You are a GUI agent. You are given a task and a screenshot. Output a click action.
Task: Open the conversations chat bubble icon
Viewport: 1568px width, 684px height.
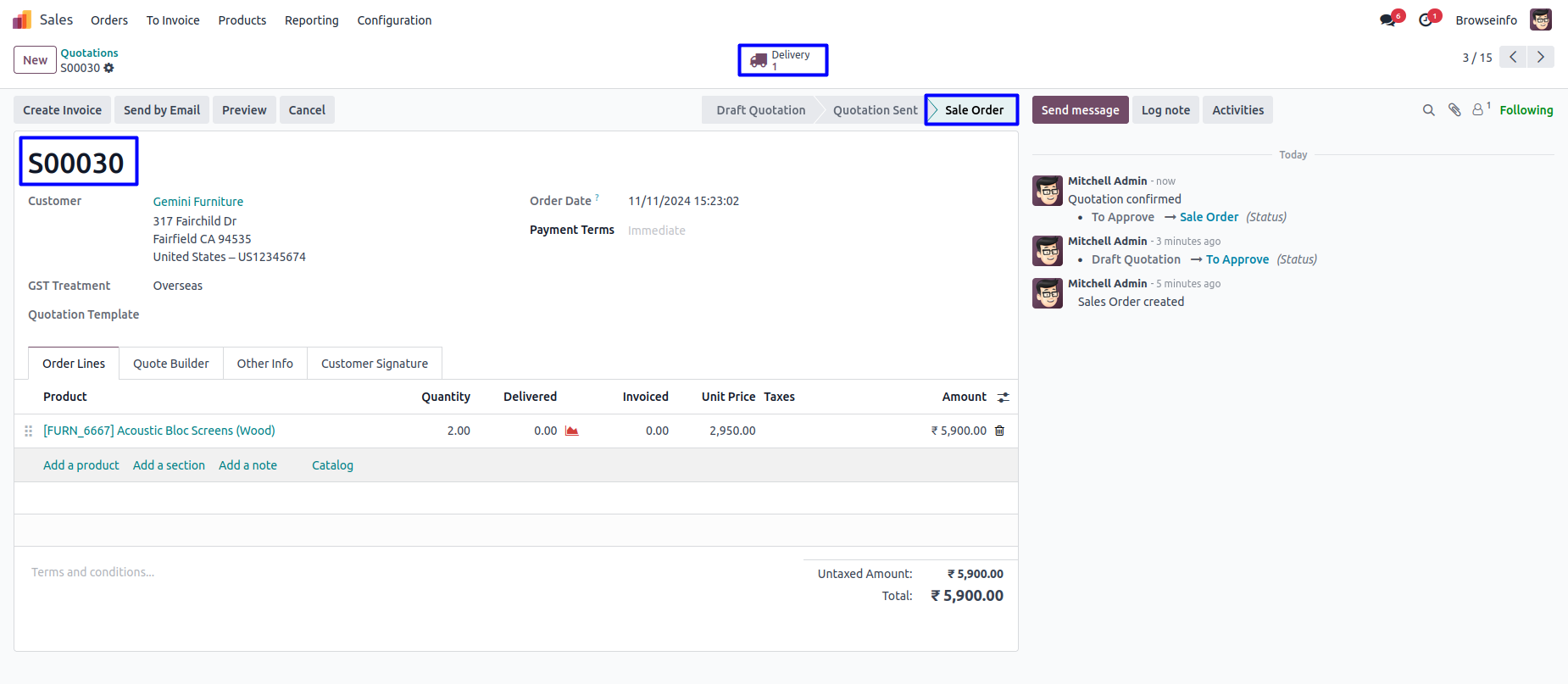click(1387, 20)
